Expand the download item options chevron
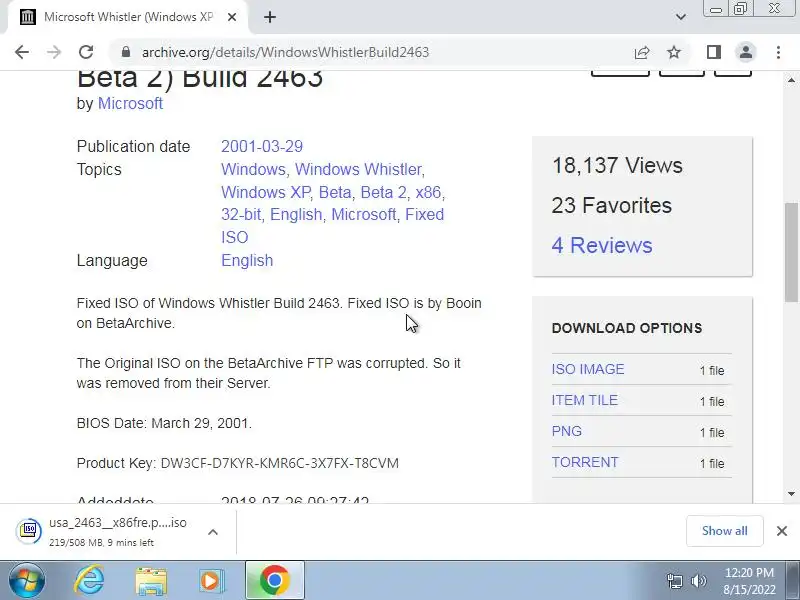This screenshot has height=600, width=800. [213, 532]
